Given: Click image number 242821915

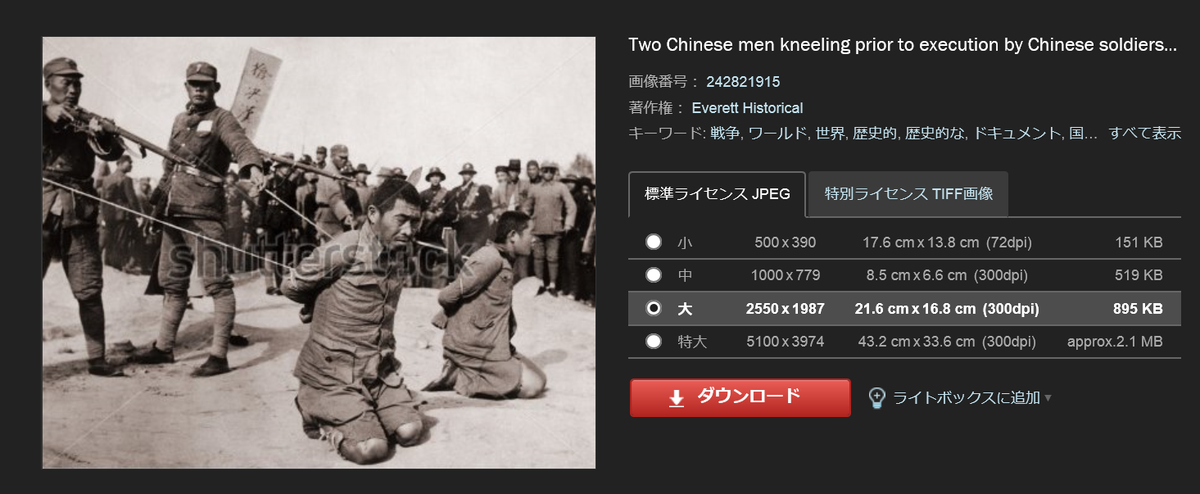Looking at the screenshot, I should click(743, 82).
